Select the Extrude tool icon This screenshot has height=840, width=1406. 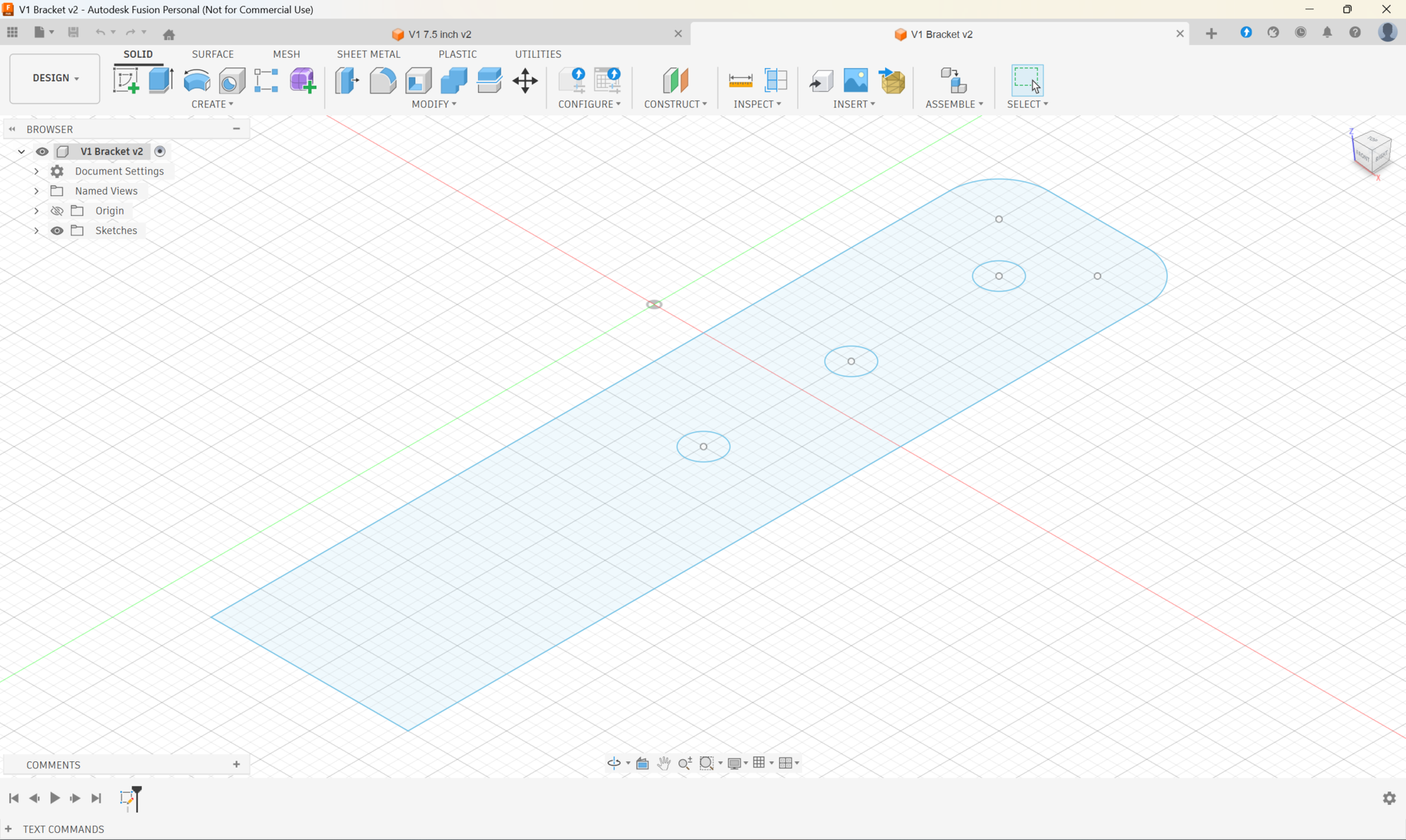[x=161, y=80]
